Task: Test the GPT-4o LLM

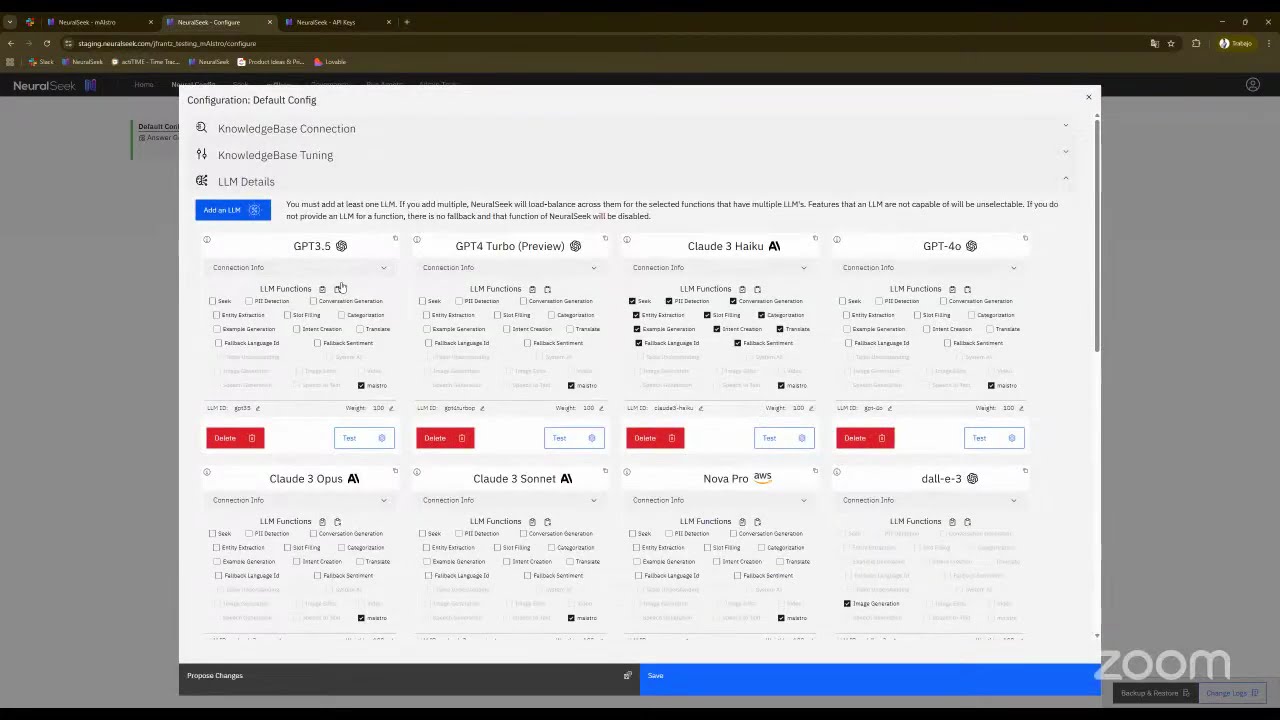Action: coord(994,438)
